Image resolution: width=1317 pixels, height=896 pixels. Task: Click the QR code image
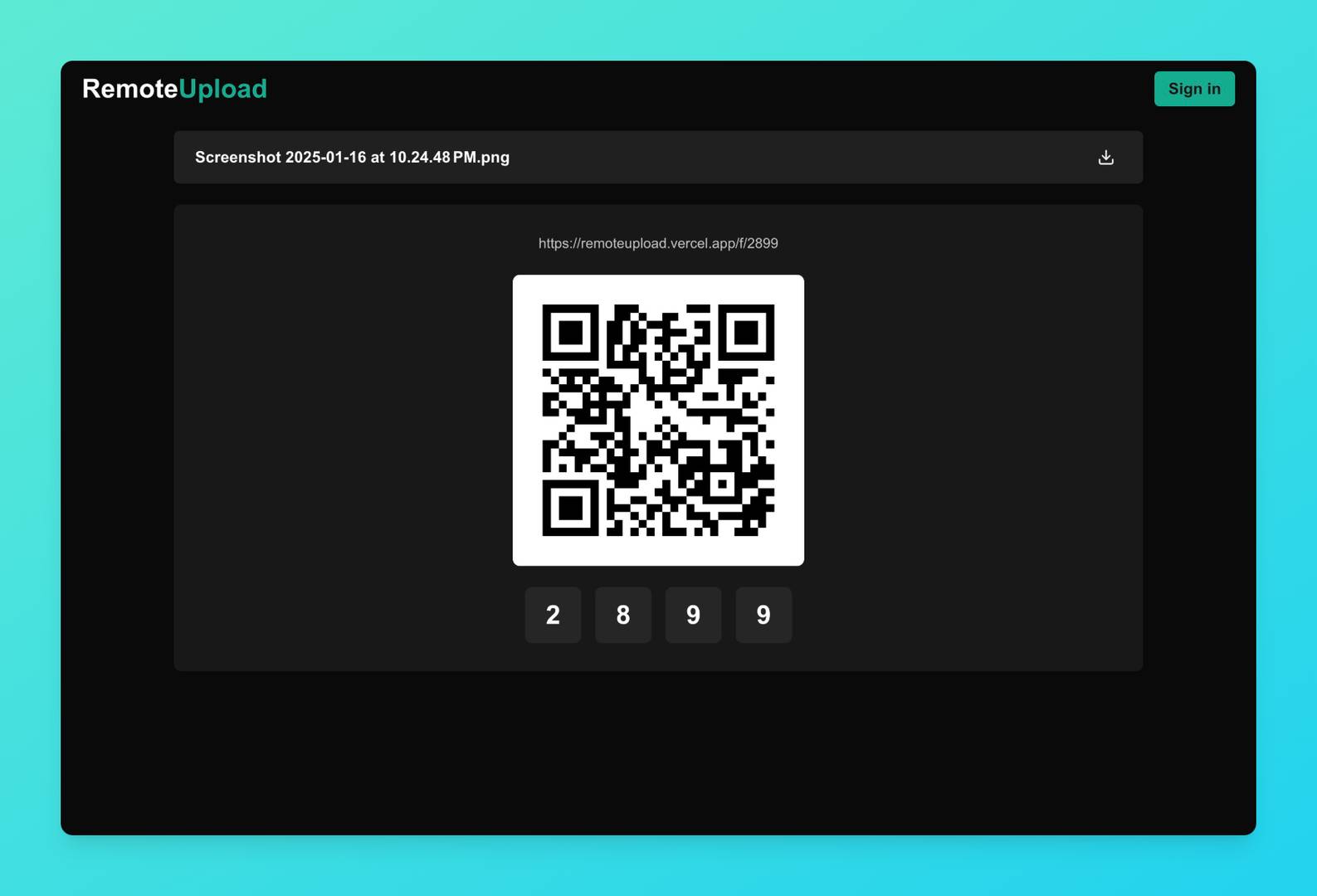[x=658, y=420]
